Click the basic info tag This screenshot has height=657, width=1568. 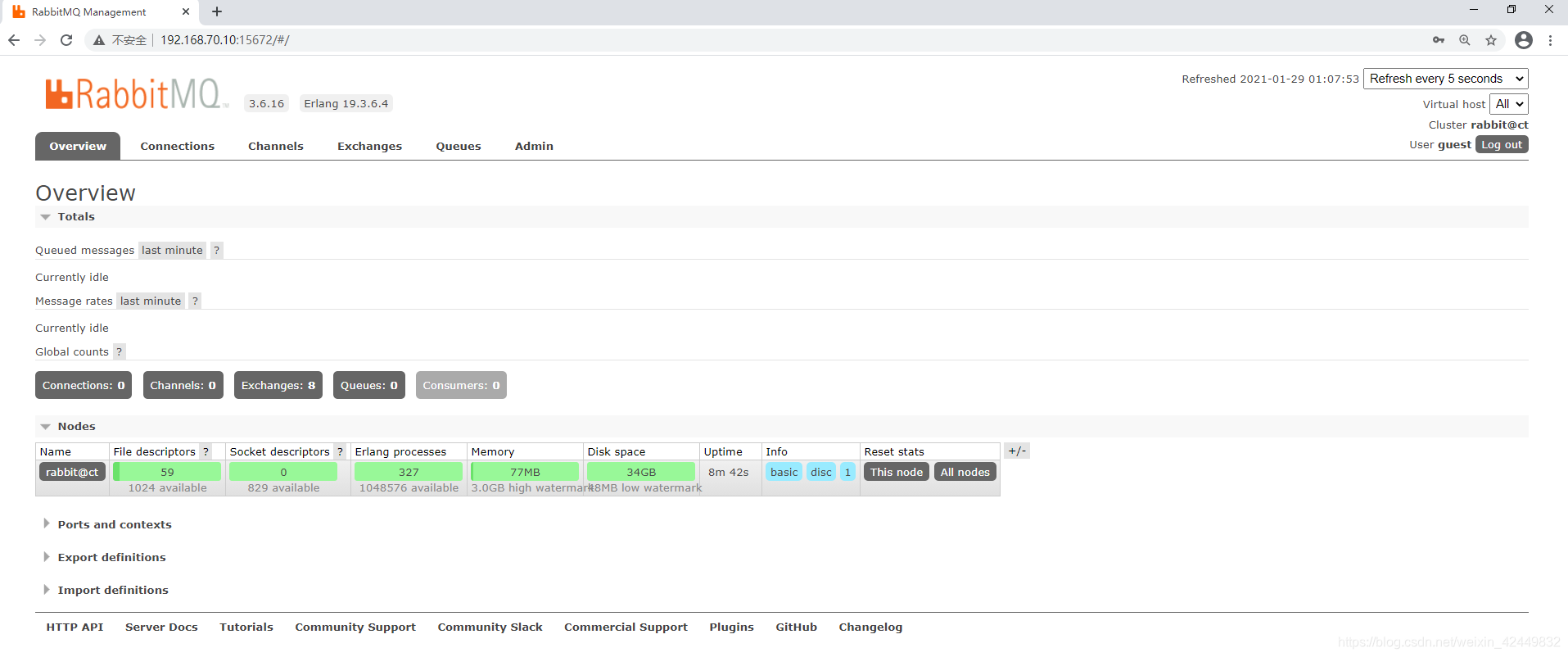click(x=784, y=473)
